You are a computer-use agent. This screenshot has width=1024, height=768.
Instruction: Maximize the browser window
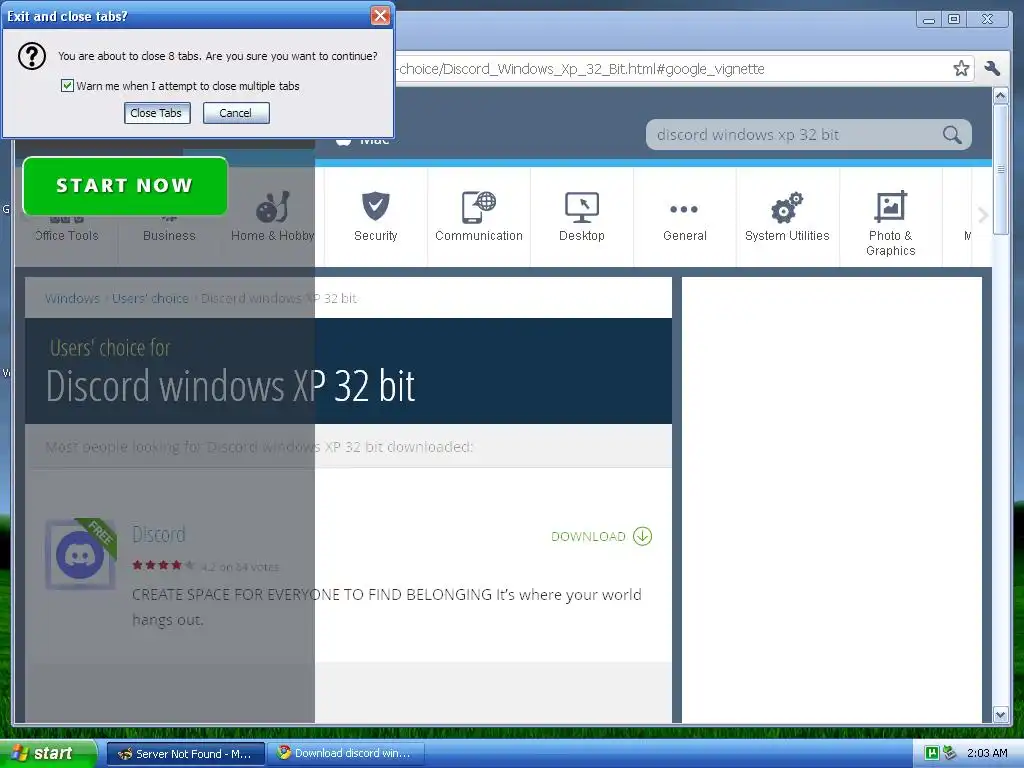pos(953,20)
